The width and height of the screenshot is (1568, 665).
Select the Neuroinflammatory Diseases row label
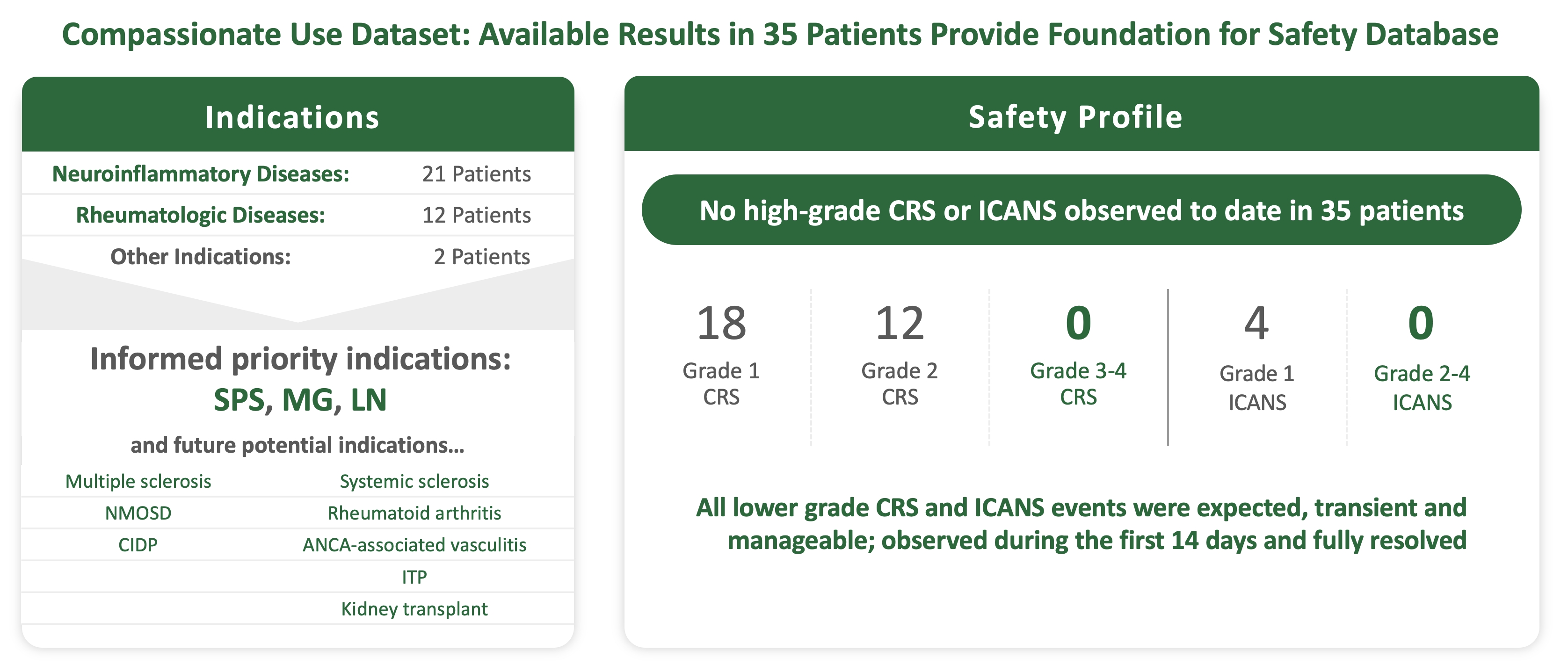pyautogui.click(x=201, y=174)
